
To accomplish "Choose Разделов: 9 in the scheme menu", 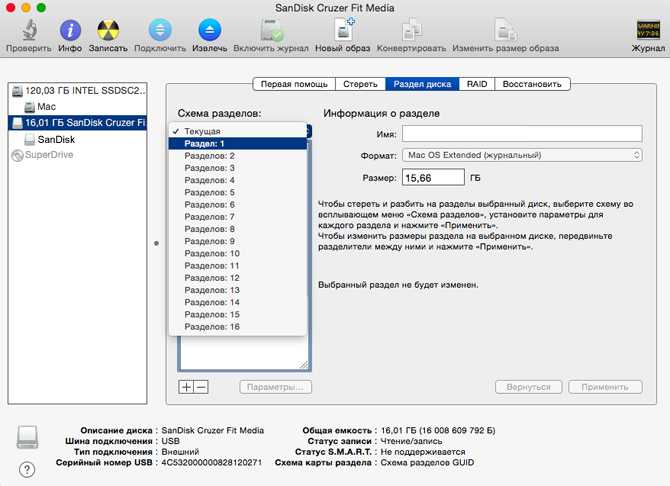I will [238, 241].
